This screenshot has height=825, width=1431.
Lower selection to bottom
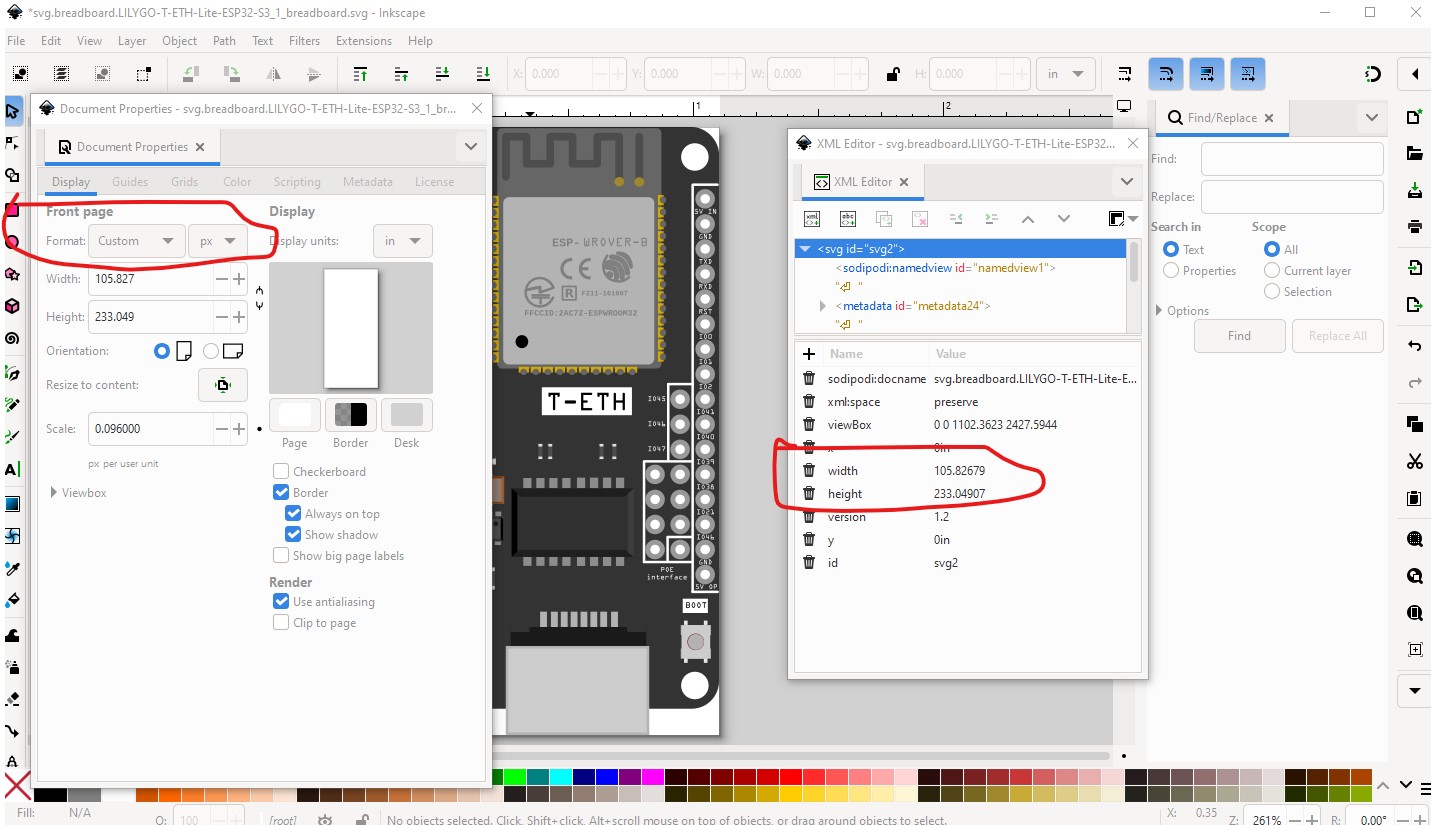coord(484,73)
